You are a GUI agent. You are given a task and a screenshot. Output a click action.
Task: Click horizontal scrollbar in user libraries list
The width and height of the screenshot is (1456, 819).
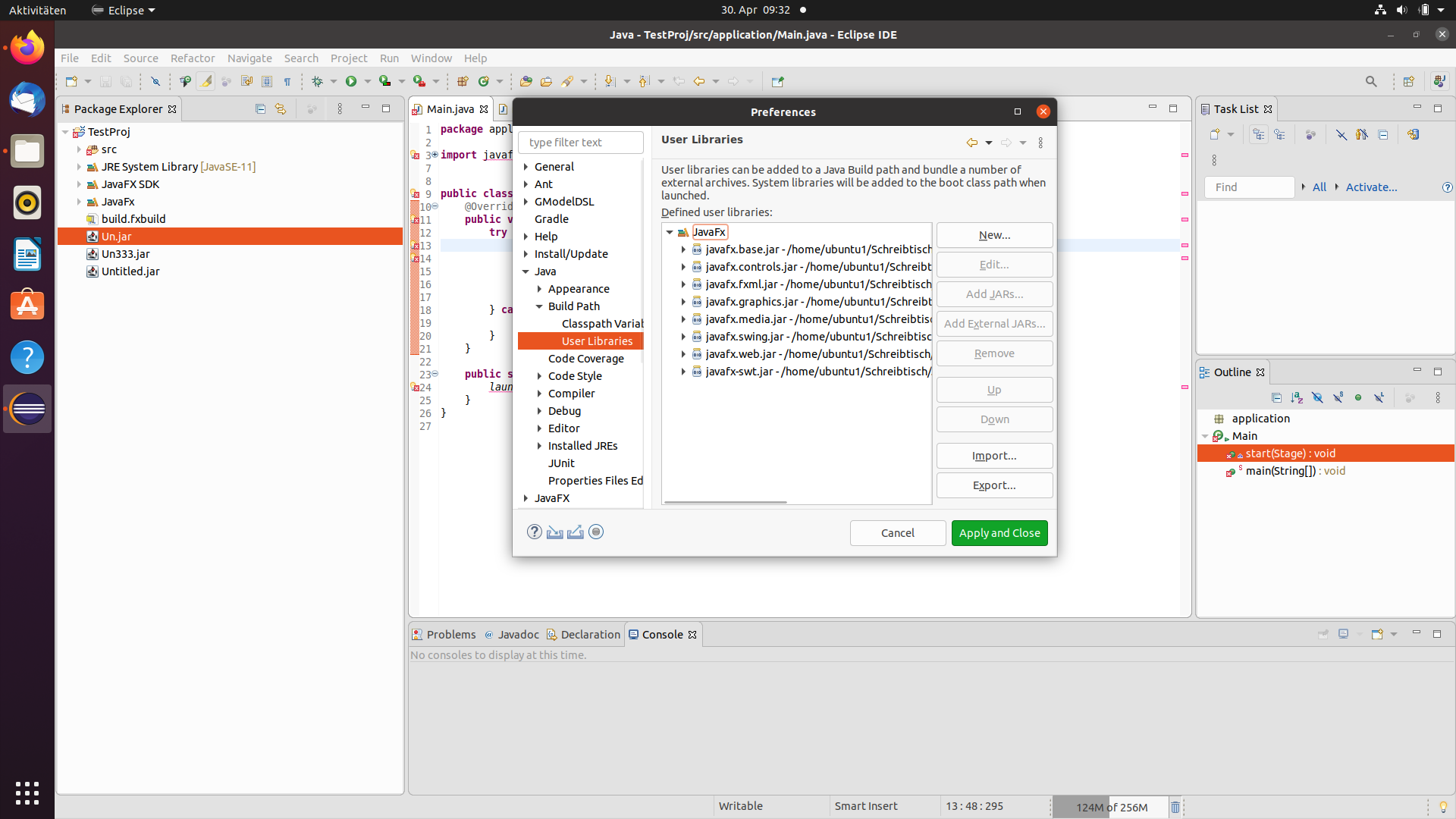point(725,502)
